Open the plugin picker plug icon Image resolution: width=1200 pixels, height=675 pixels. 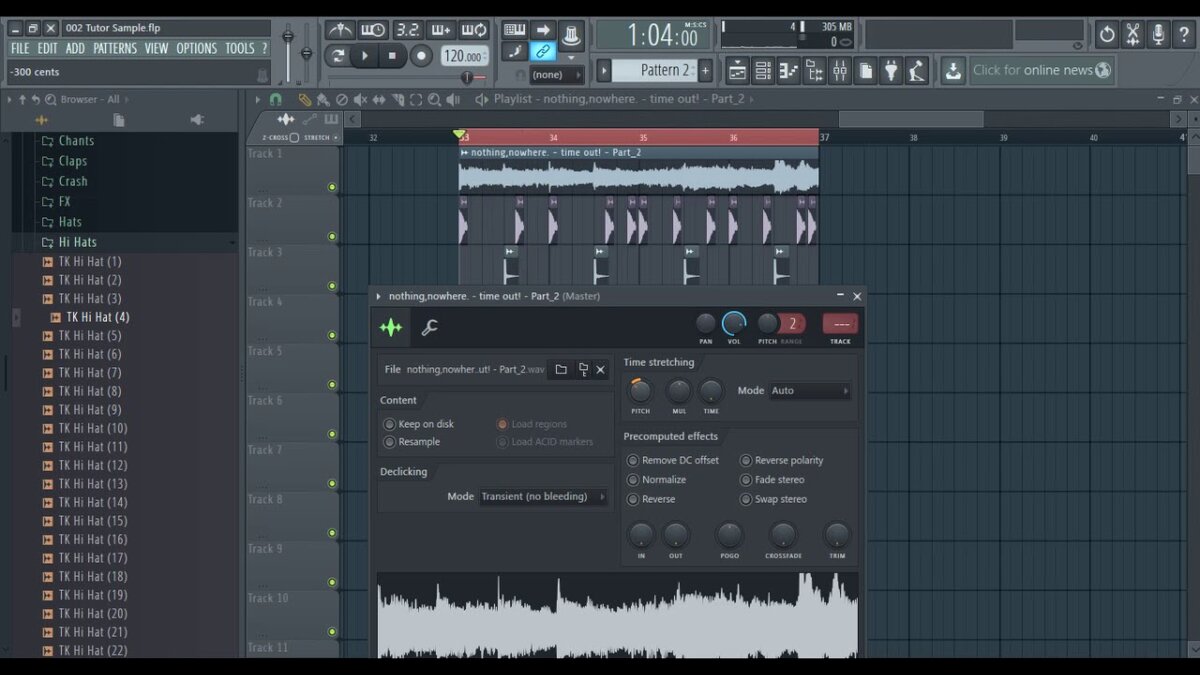coord(891,70)
